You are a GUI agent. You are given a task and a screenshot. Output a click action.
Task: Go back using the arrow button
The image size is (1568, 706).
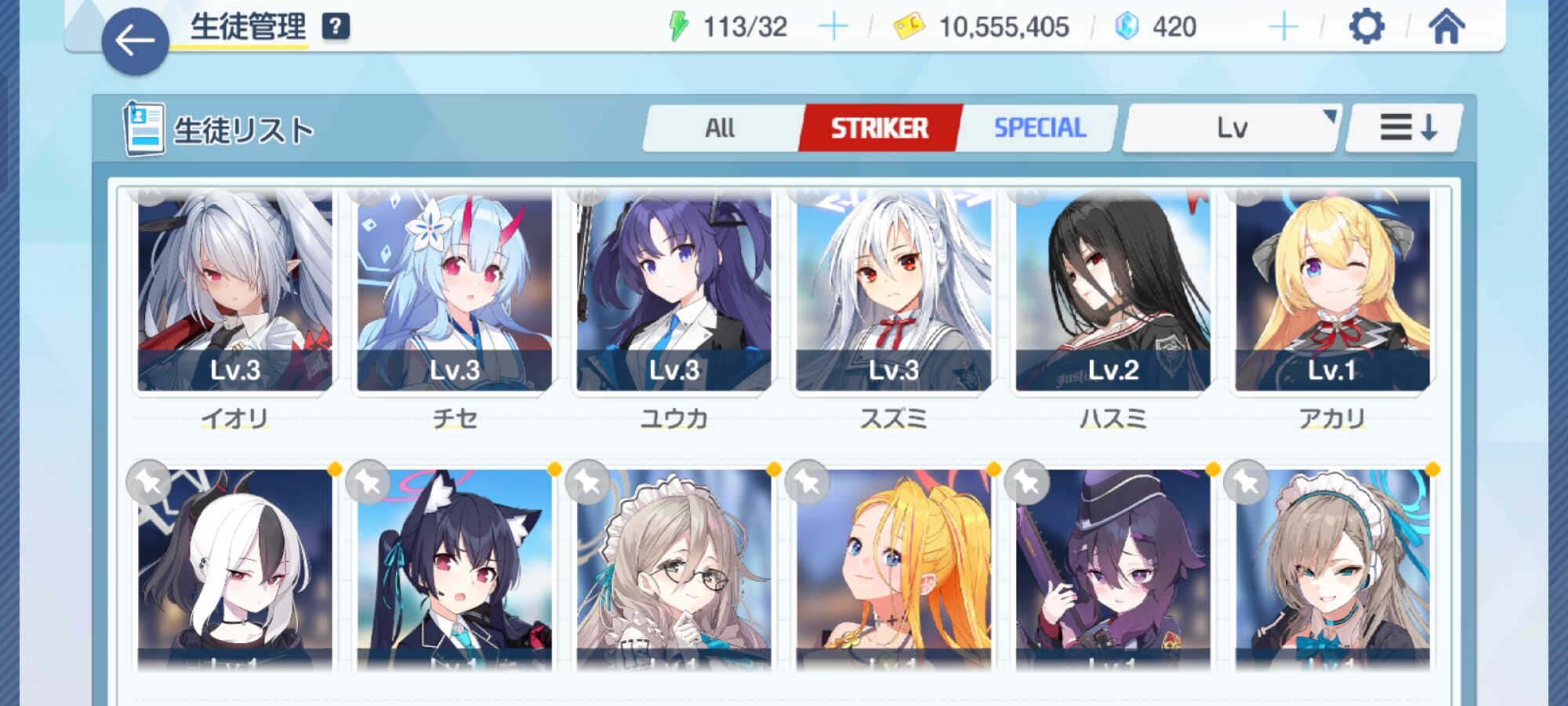[x=135, y=42]
